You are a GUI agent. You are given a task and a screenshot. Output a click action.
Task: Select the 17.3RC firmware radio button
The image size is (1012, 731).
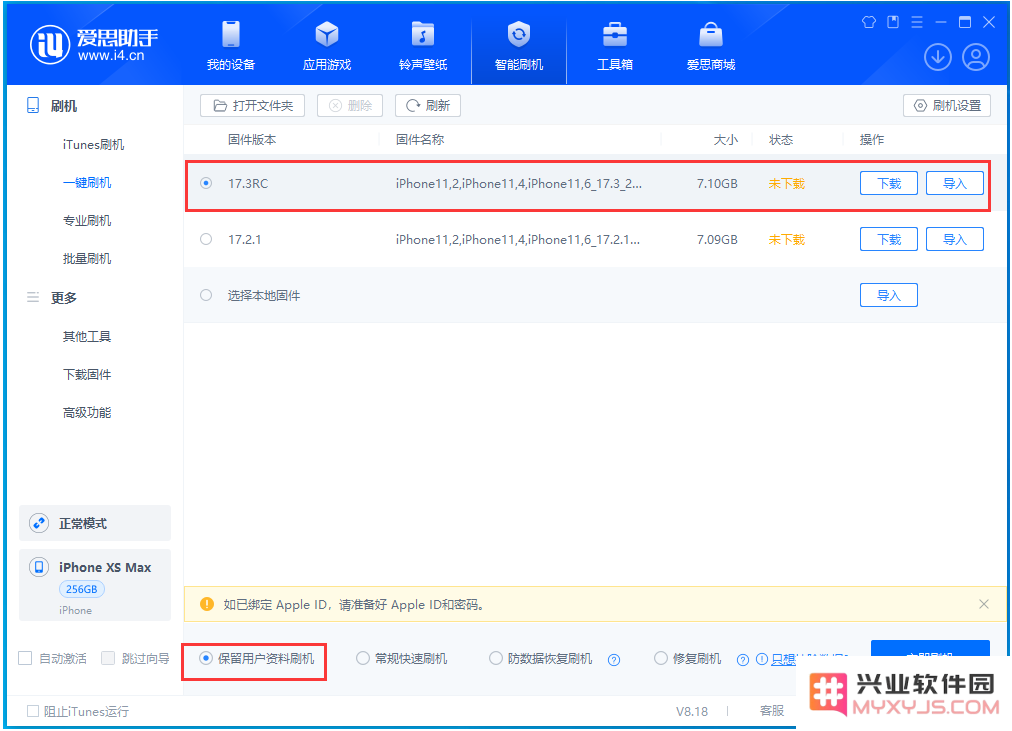(206, 183)
